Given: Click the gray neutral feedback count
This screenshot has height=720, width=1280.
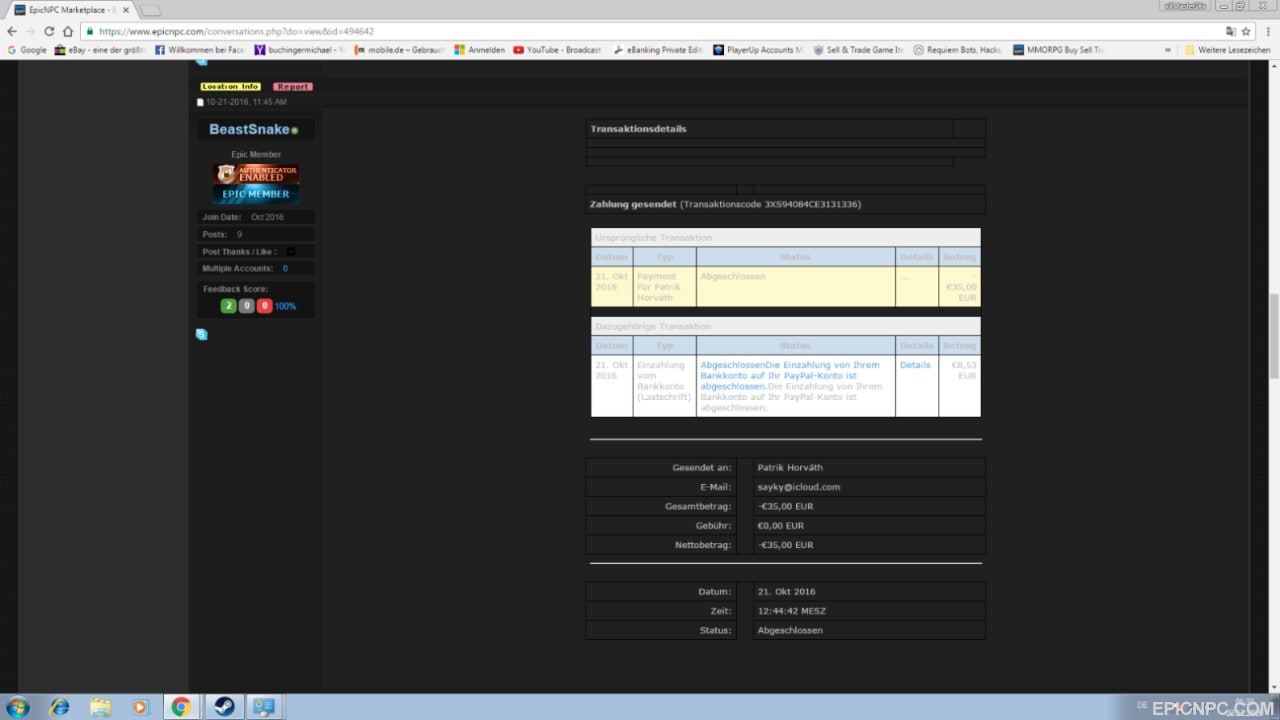Looking at the screenshot, I should [x=246, y=306].
